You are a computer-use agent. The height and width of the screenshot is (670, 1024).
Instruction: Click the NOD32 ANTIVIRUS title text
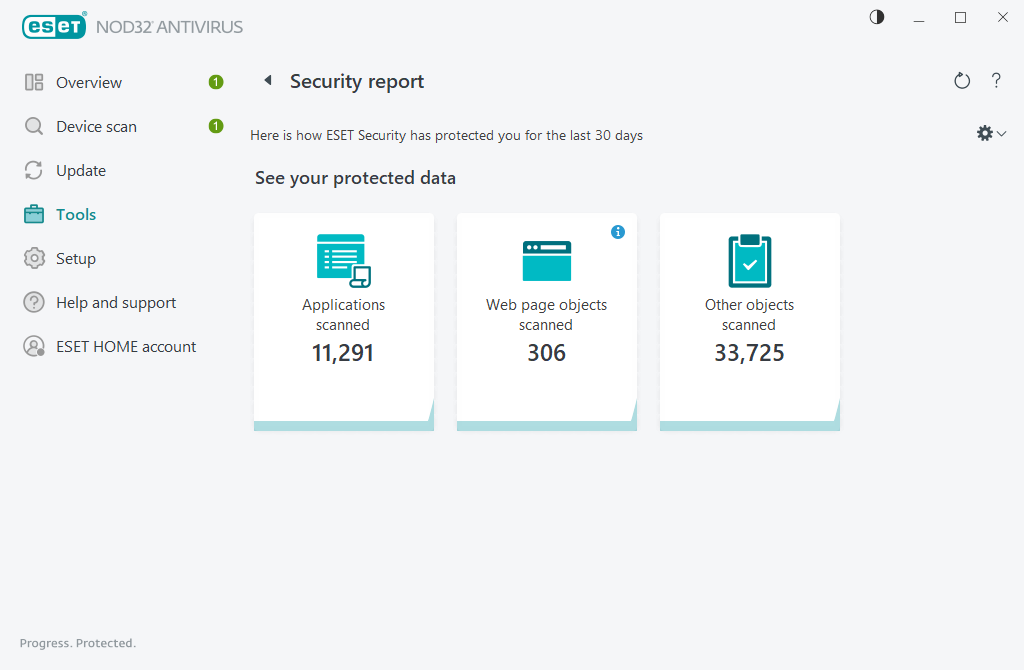169,27
